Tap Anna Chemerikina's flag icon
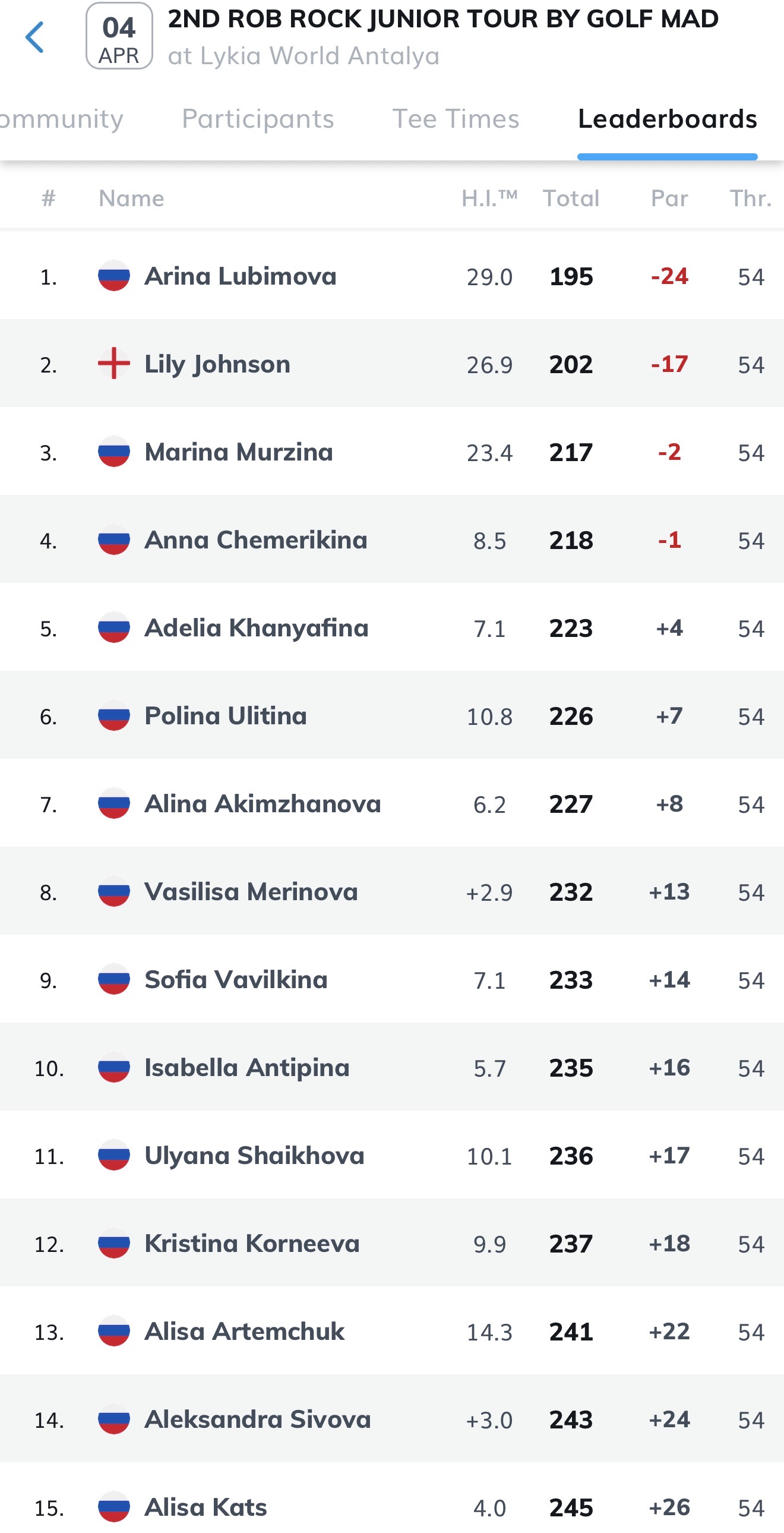Image resolution: width=784 pixels, height=1533 pixels. point(113,540)
